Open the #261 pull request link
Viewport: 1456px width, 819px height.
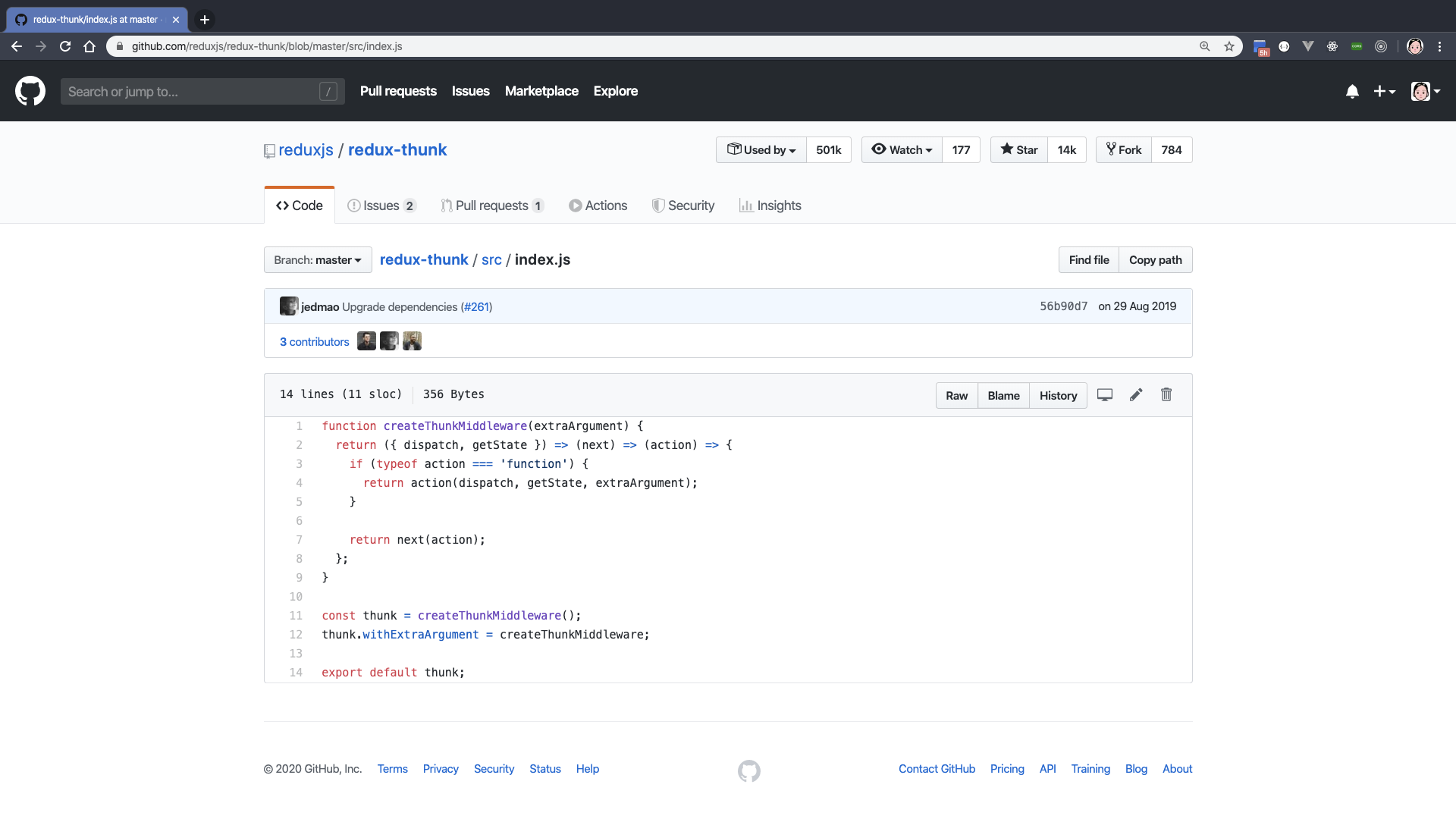pyautogui.click(x=477, y=307)
